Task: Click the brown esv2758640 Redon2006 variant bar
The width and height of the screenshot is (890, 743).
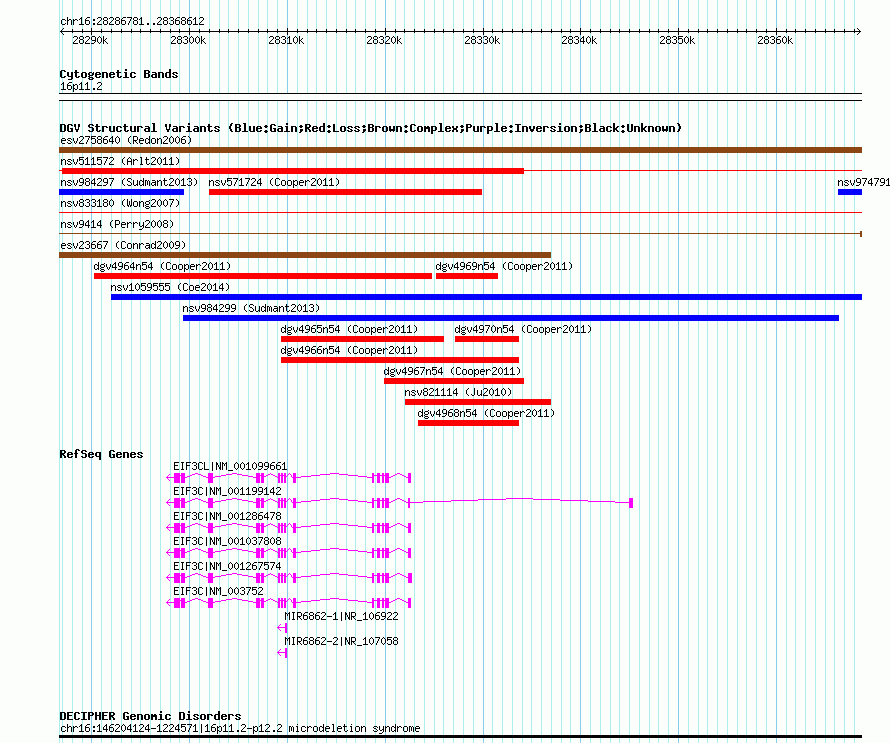Action: coord(460,150)
